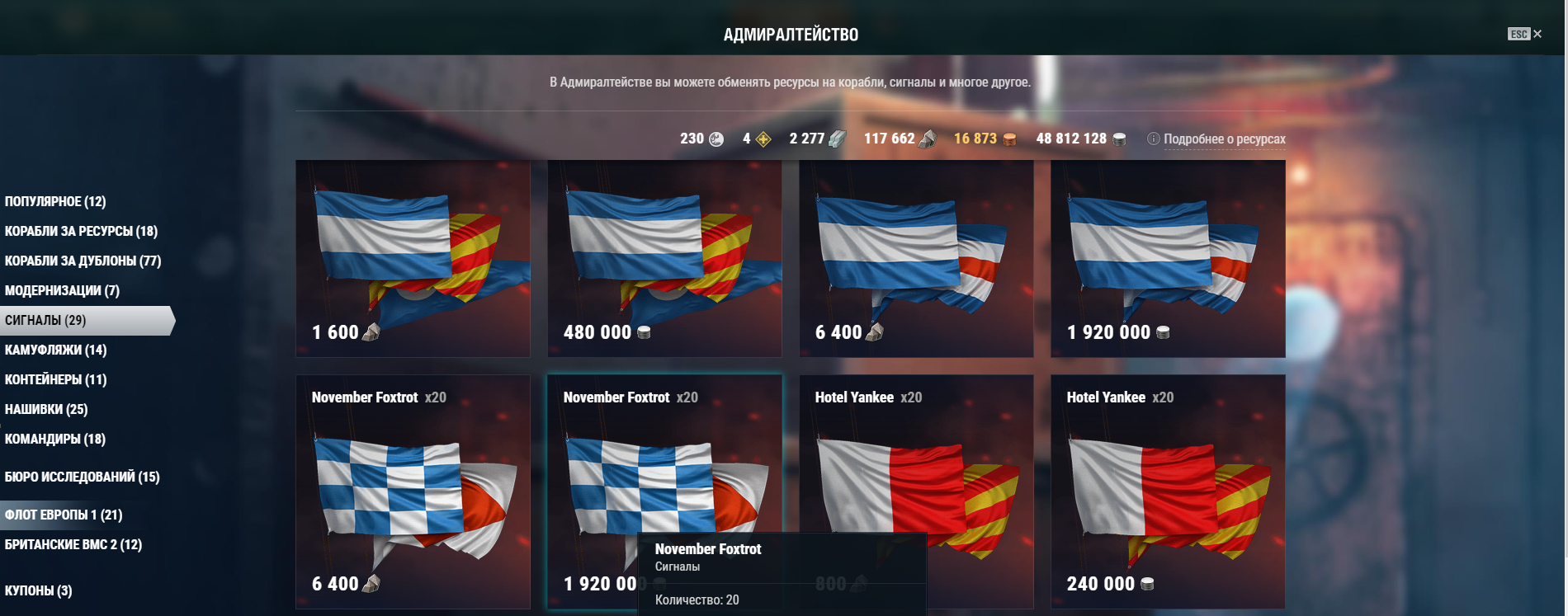1568x616 pixels.
Task: Click the steel resource icon beside 2 277
Action: 837,139
